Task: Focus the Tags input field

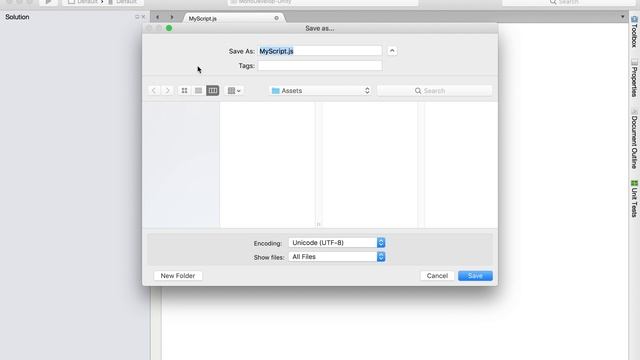Action: tap(320, 66)
